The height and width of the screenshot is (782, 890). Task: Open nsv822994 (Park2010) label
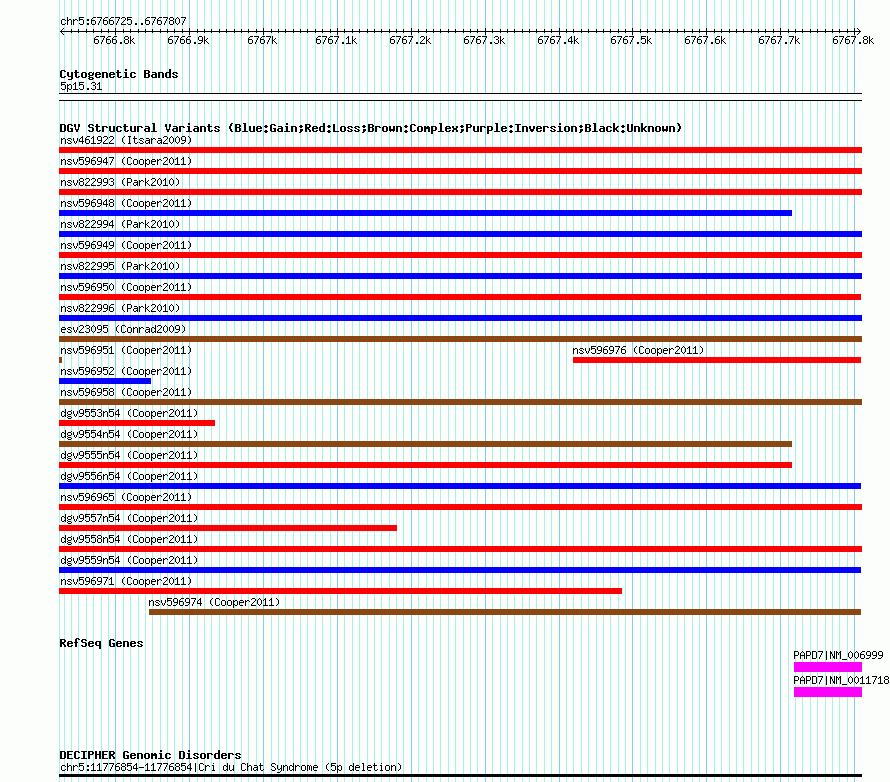120,224
